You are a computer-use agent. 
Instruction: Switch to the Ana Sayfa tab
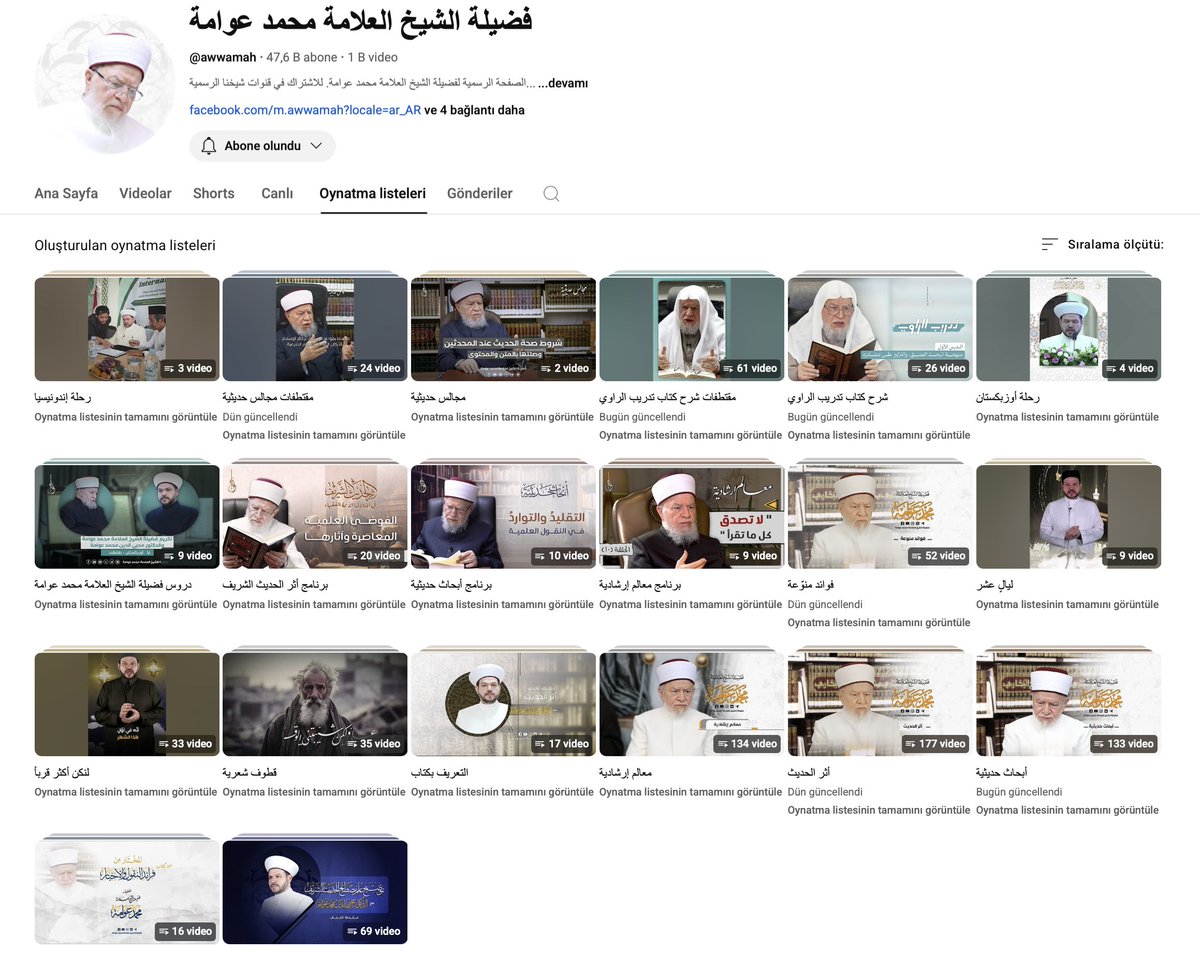(x=66, y=194)
